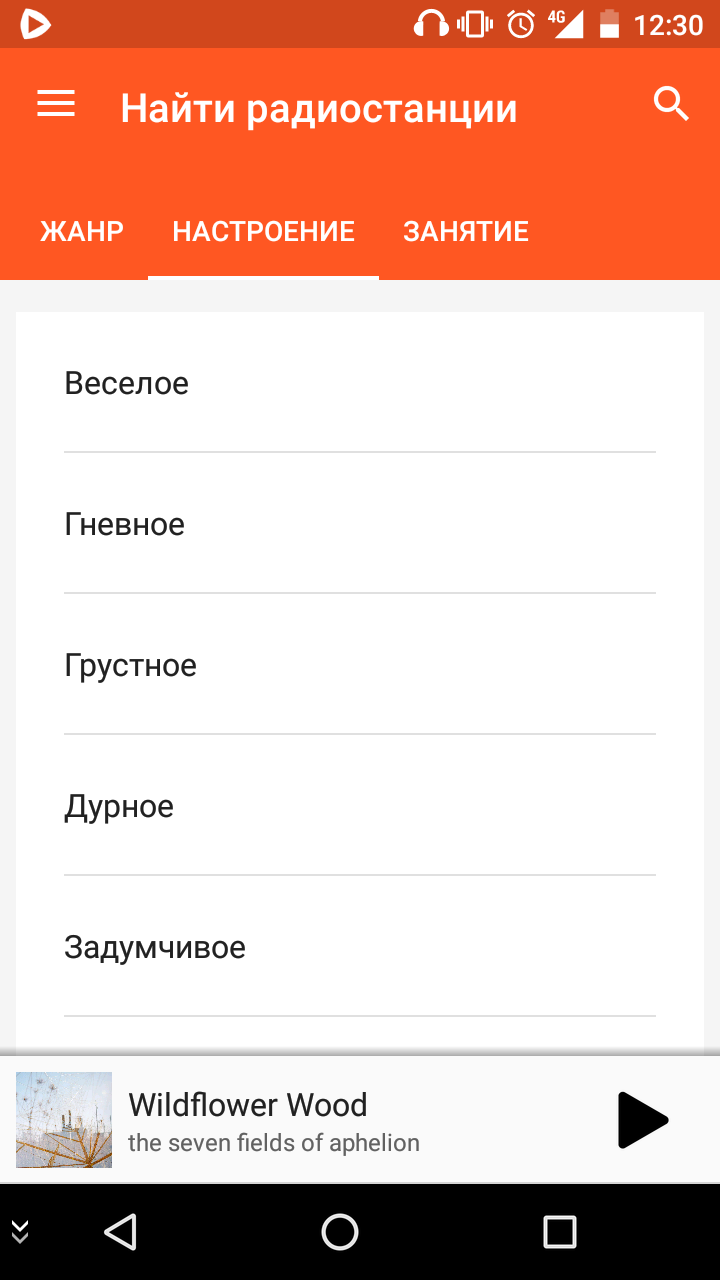Switch to the ЗАНЯТИЕ tab
720x1280 pixels.
(x=466, y=232)
